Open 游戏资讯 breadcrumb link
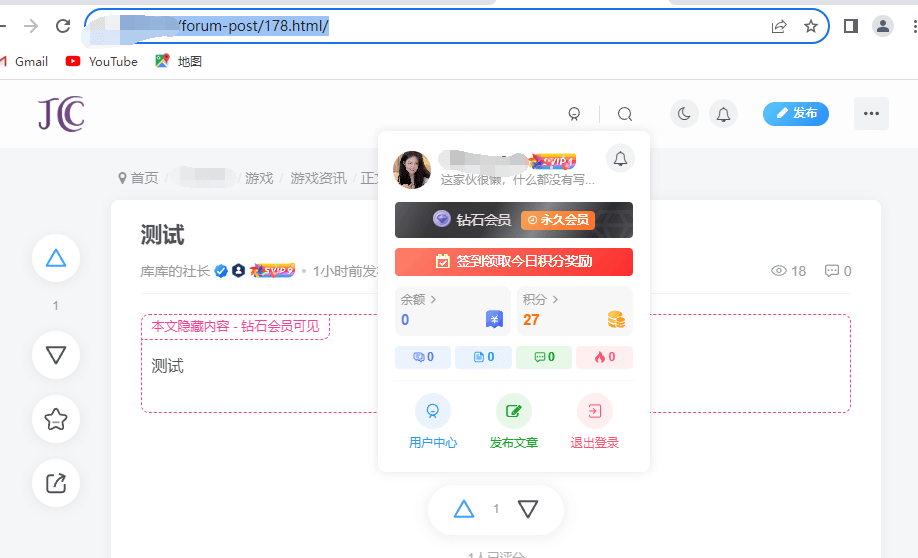Screen dimensions: 918x558 [x=318, y=178]
